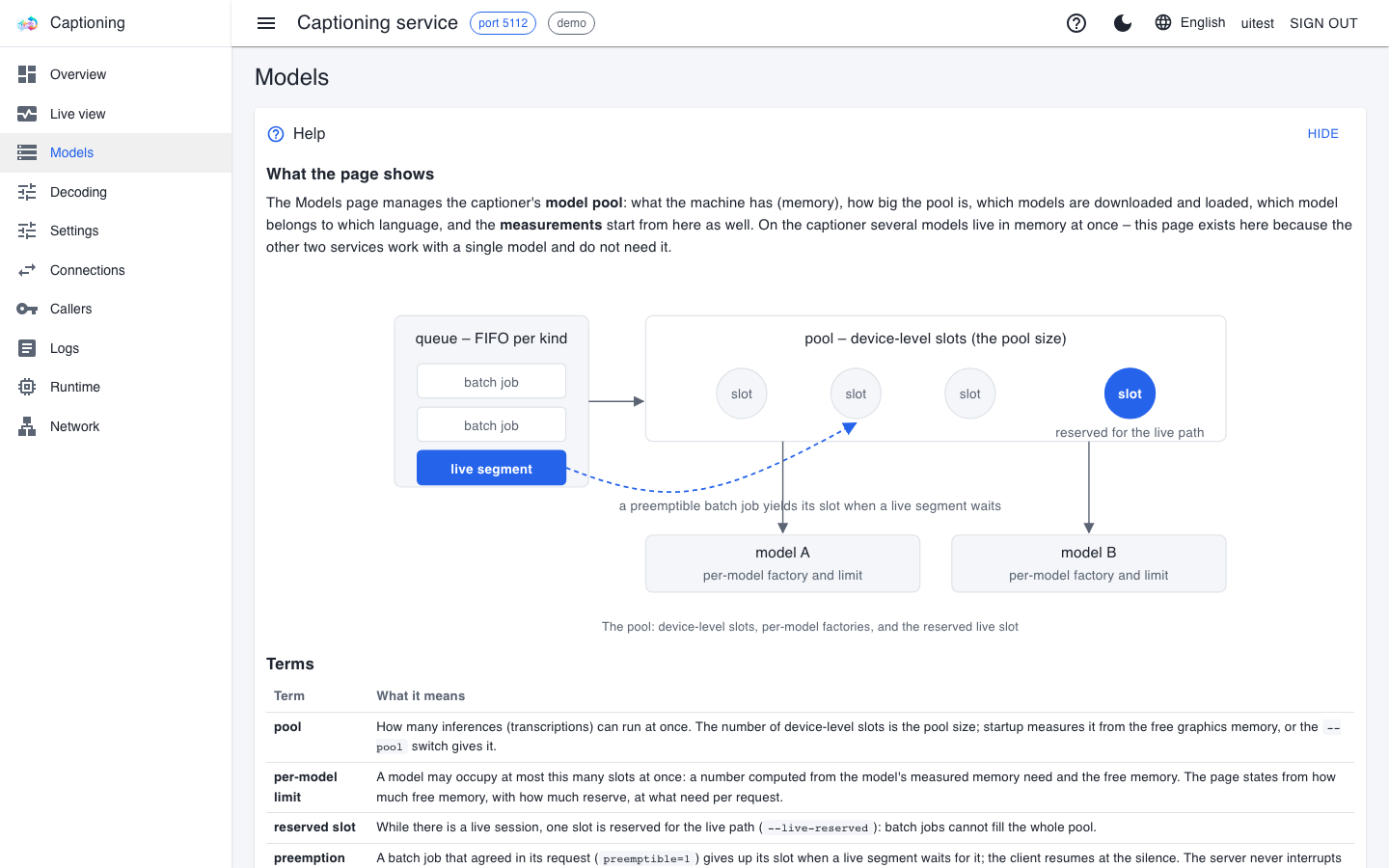This screenshot has width=1389, height=868.
Task: Go to Live view page
Action: coord(116,114)
